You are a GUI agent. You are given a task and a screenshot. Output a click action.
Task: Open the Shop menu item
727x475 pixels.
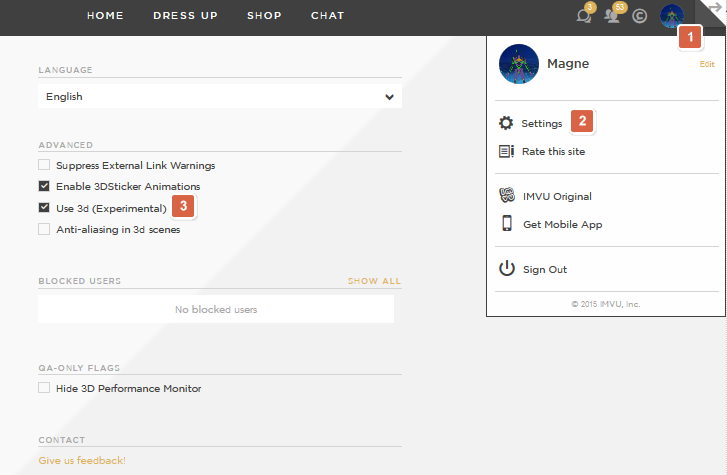pos(264,16)
